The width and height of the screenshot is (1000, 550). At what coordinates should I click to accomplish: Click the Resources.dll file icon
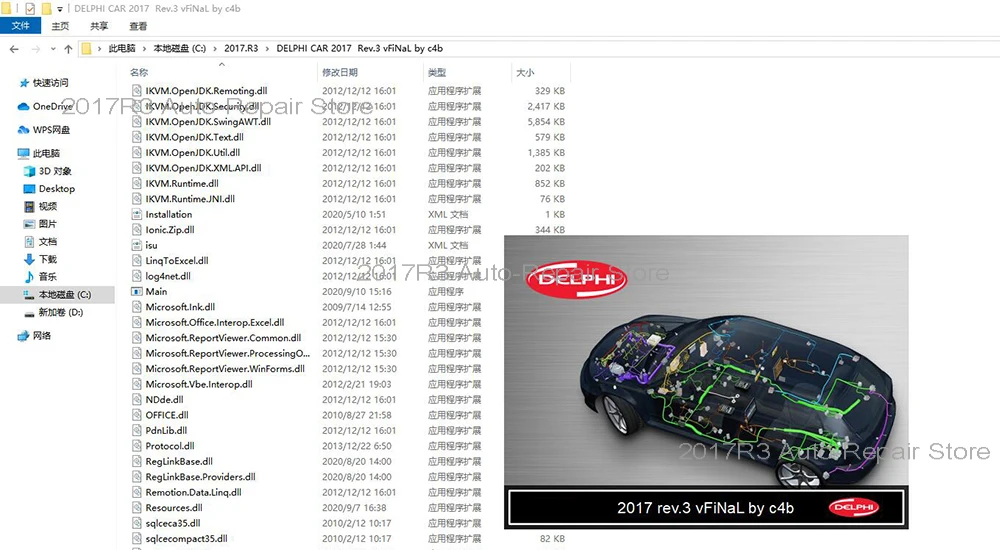point(136,507)
